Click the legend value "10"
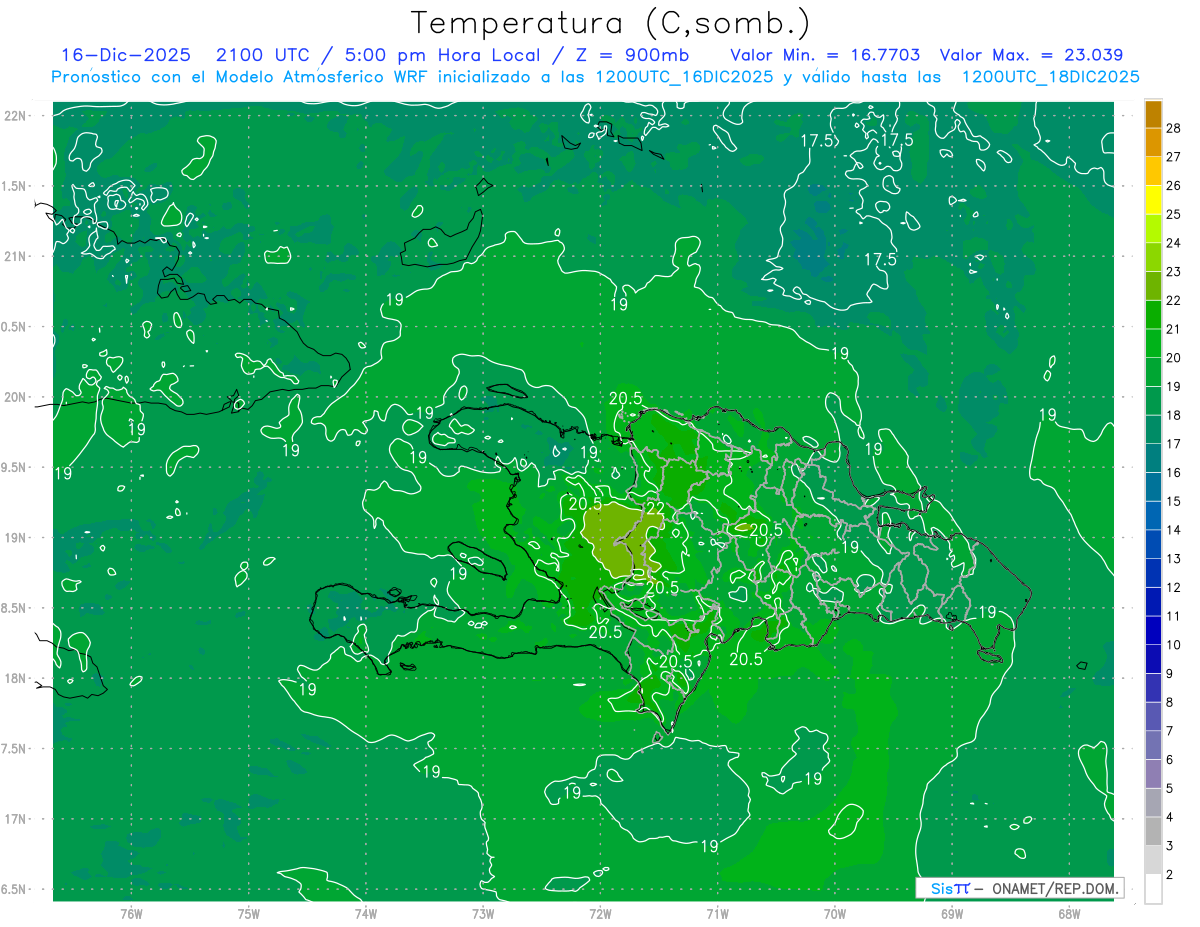The image size is (1200, 927). tap(1174, 645)
